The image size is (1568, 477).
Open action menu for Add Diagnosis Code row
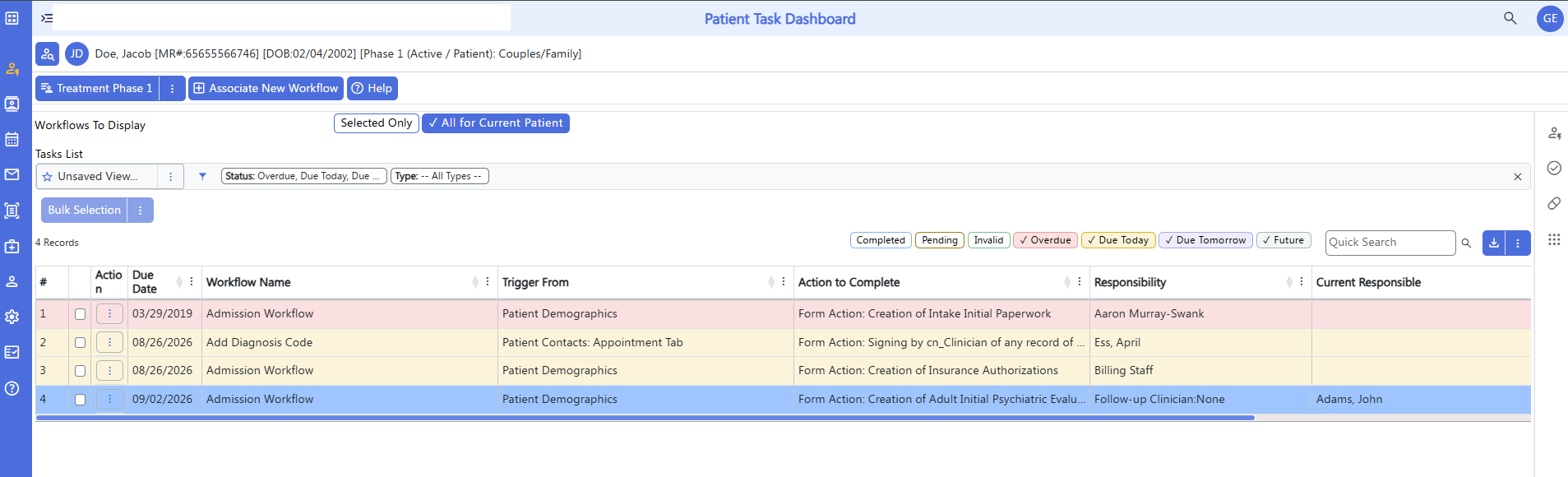pyautogui.click(x=109, y=342)
